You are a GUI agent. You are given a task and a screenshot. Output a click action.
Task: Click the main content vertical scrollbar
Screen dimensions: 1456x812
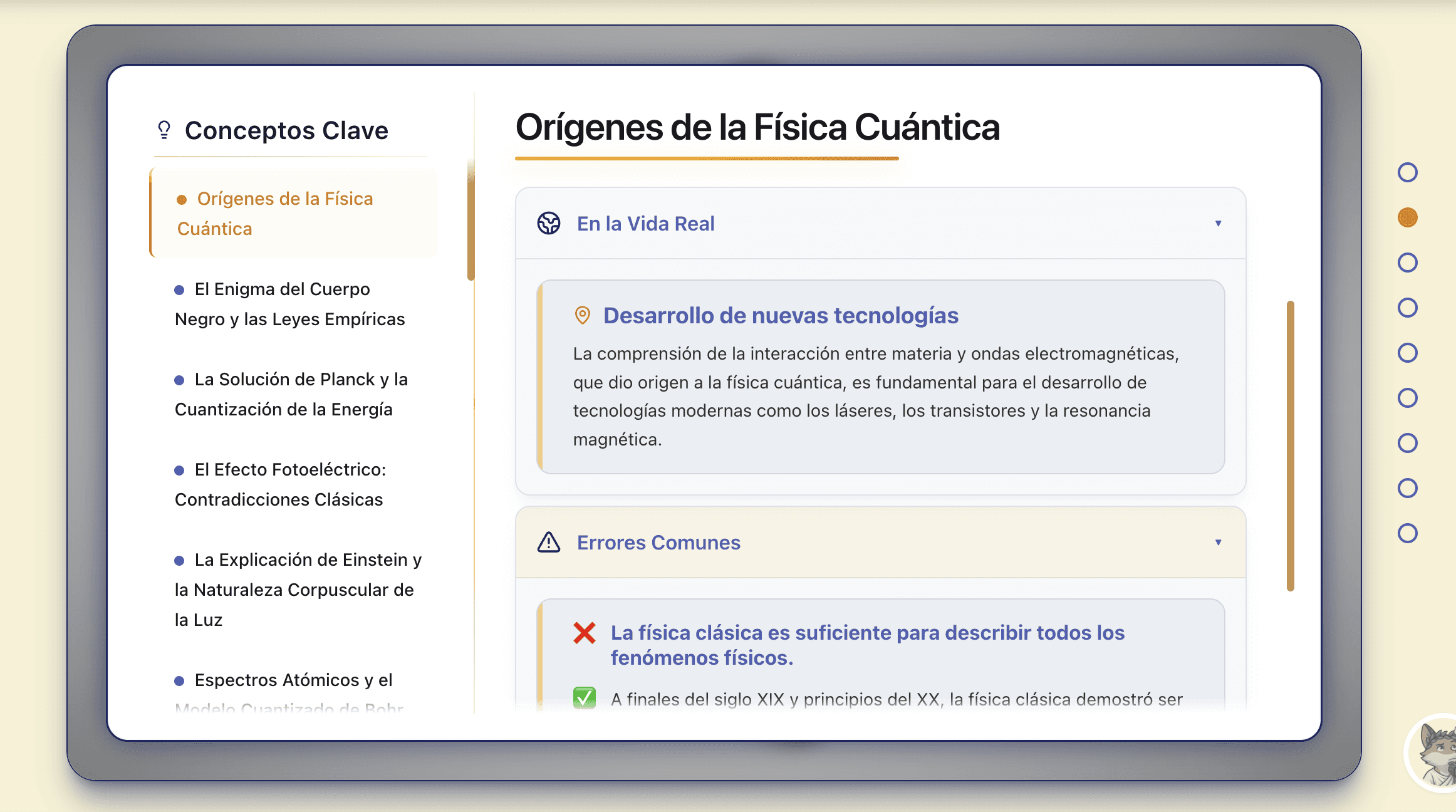tap(1291, 445)
